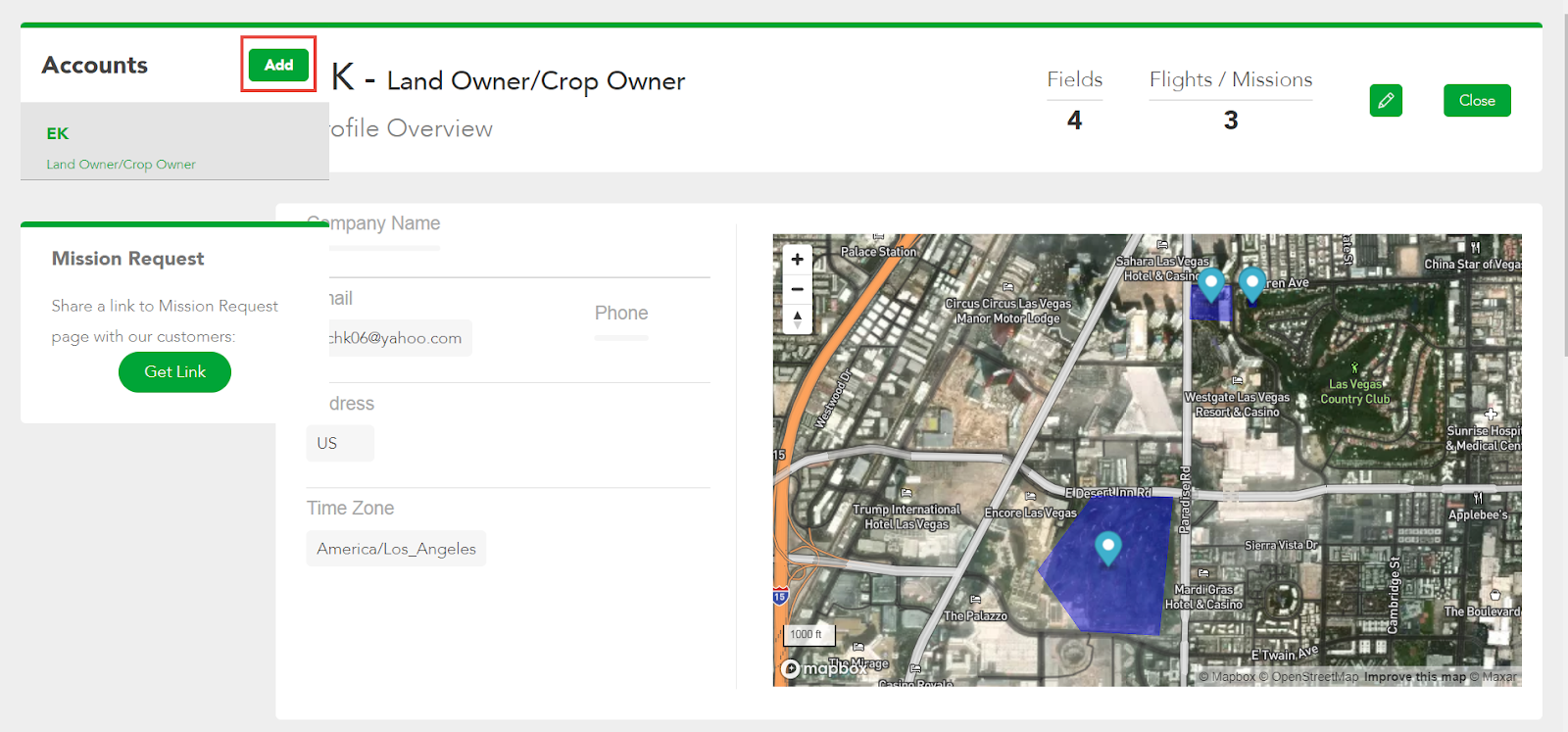The image size is (1568, 732).
Task: Click the Get Link button
Action: [x=174, y=372]
